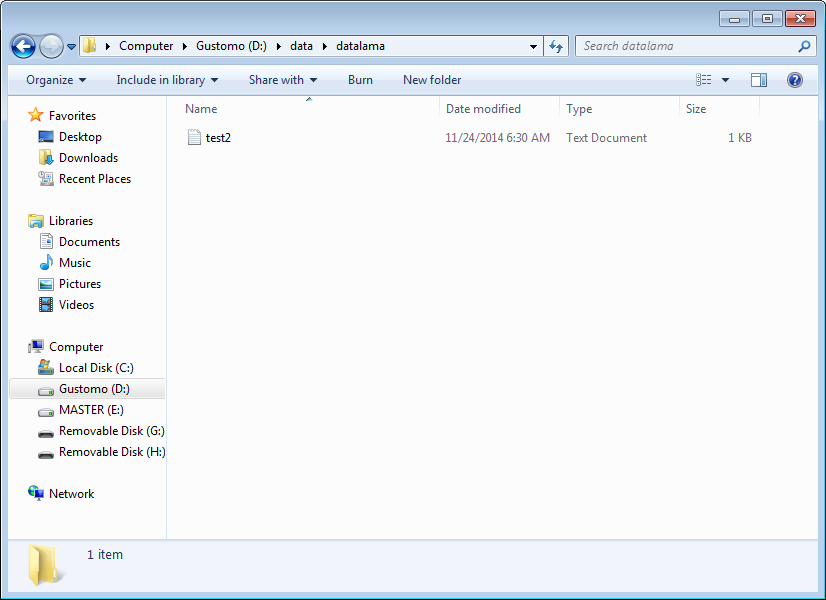Expand arrow after data in breadcrumb
The image size is (826, 600).
tap(325, 46)
